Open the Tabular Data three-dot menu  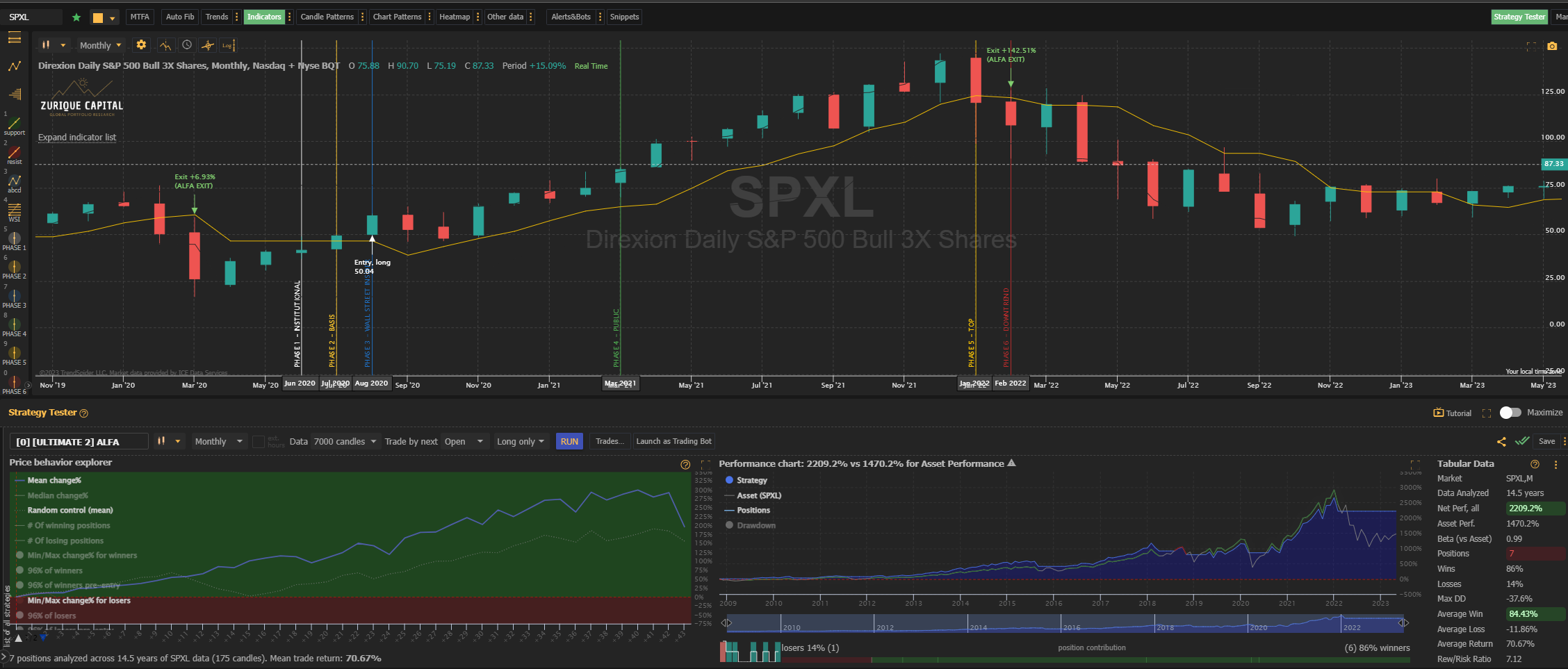(1555, 465)
